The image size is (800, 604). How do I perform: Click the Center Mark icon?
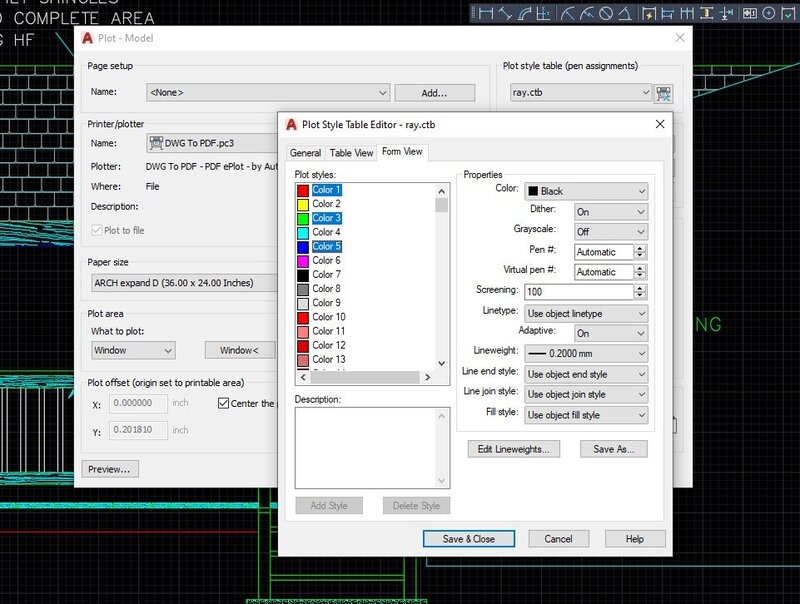pos(768,13)
